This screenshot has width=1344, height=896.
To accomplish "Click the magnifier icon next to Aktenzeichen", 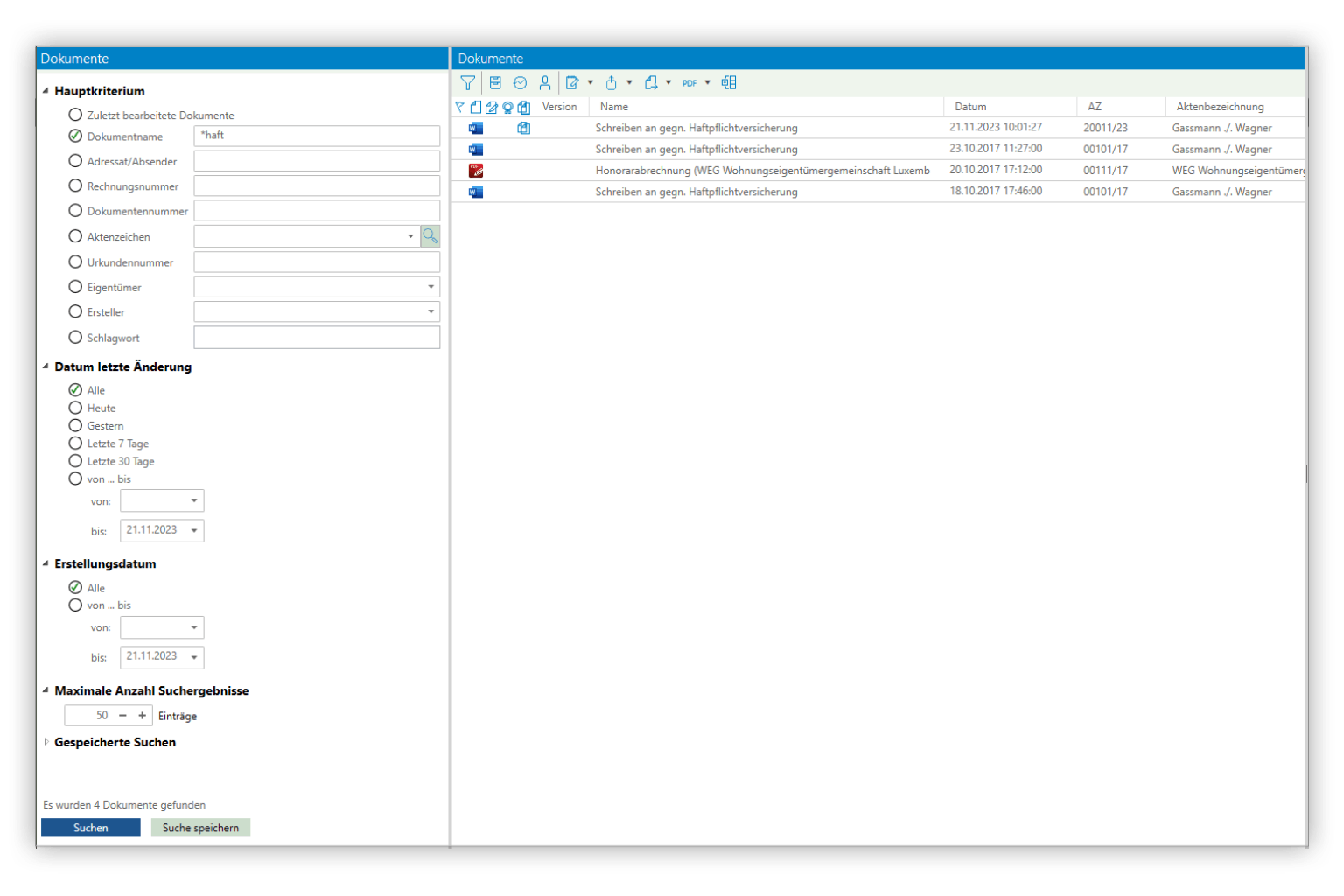I will (430, 236).
